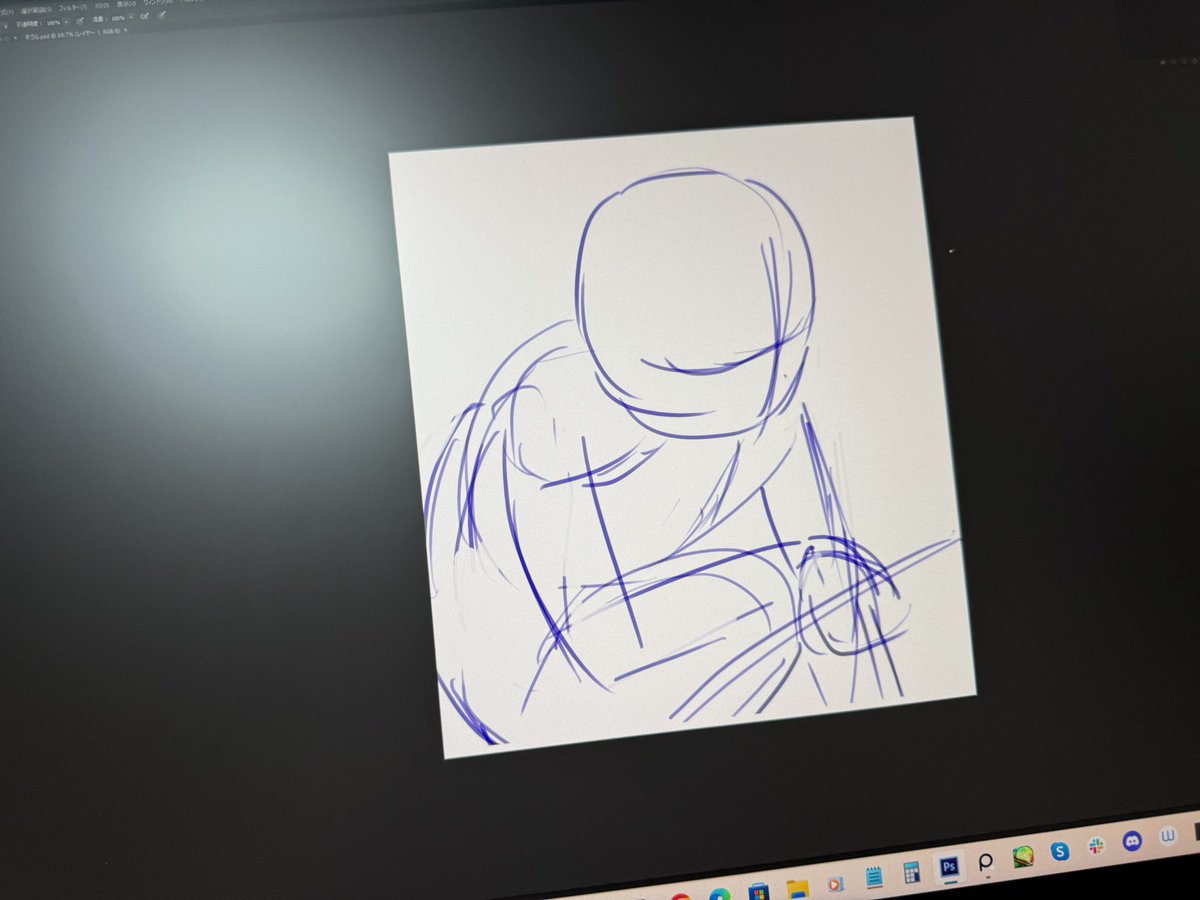
Task: Open the green colorful app icon beside Skype
Action: pyautogui.click(x=1022, y=856)
